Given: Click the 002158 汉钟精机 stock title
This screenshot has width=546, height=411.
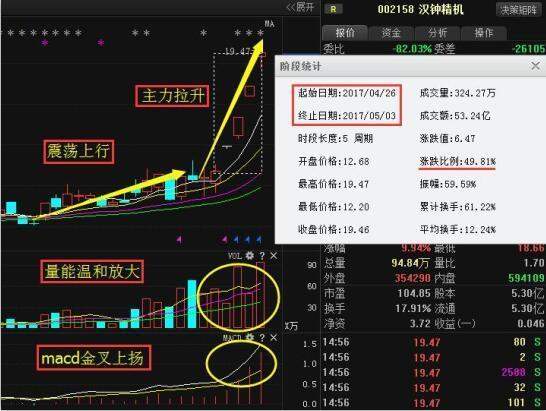Looking at the screenshot, I should point(421,9).
